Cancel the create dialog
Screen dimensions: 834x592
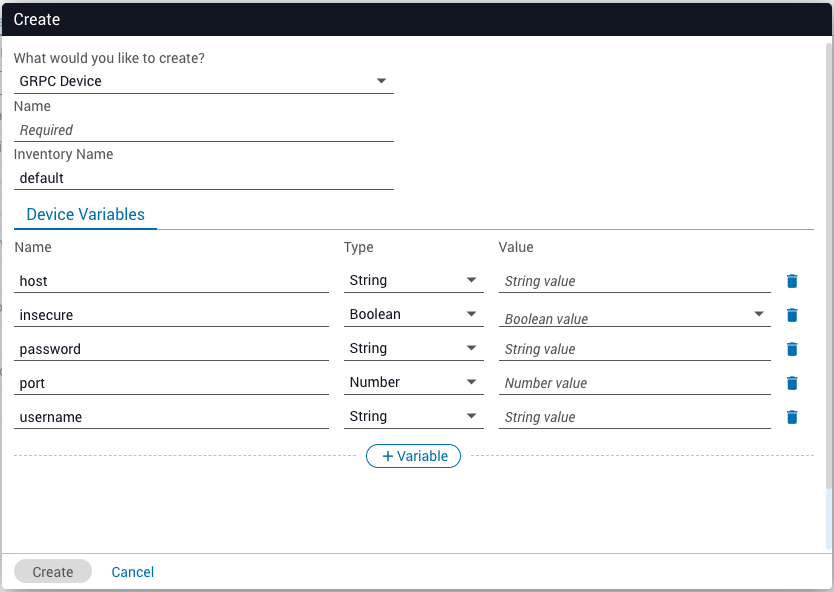pyautogui.click(x=133, y=572)
